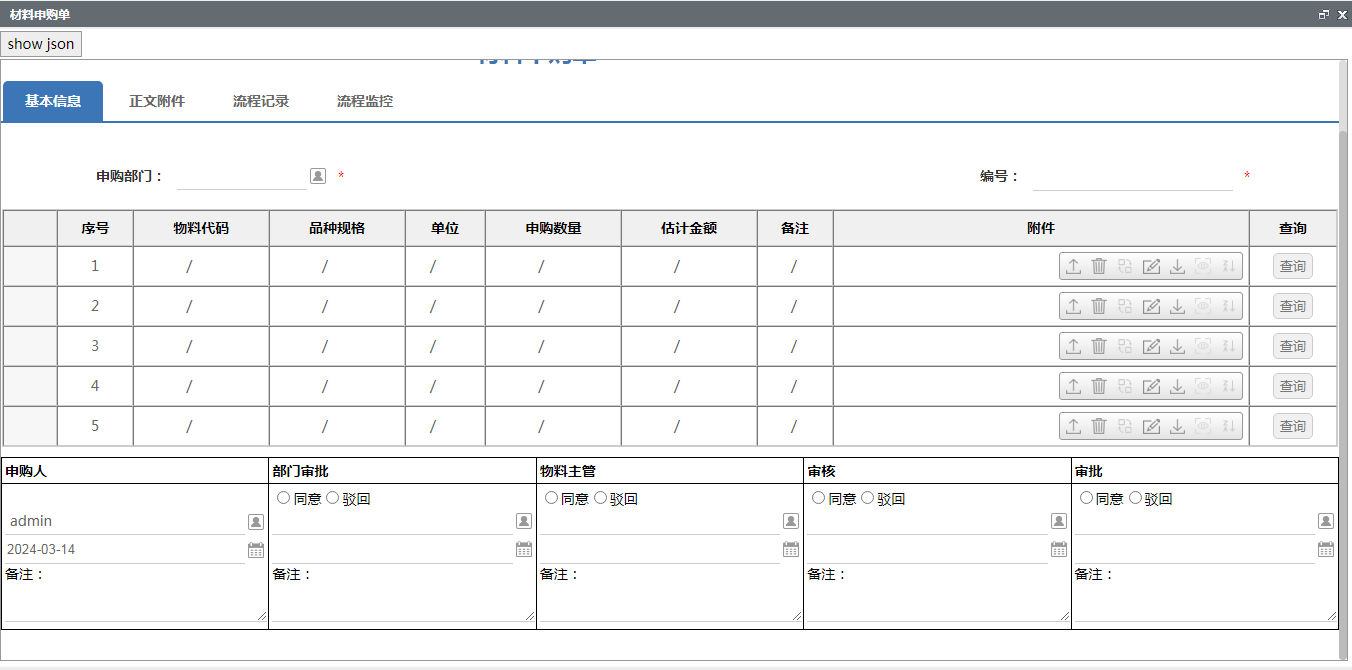This screenshot has height=670, width=1352.
Task: Open date picker in 审核 column
Action: pyautogui.click(x=1059, y=549)
